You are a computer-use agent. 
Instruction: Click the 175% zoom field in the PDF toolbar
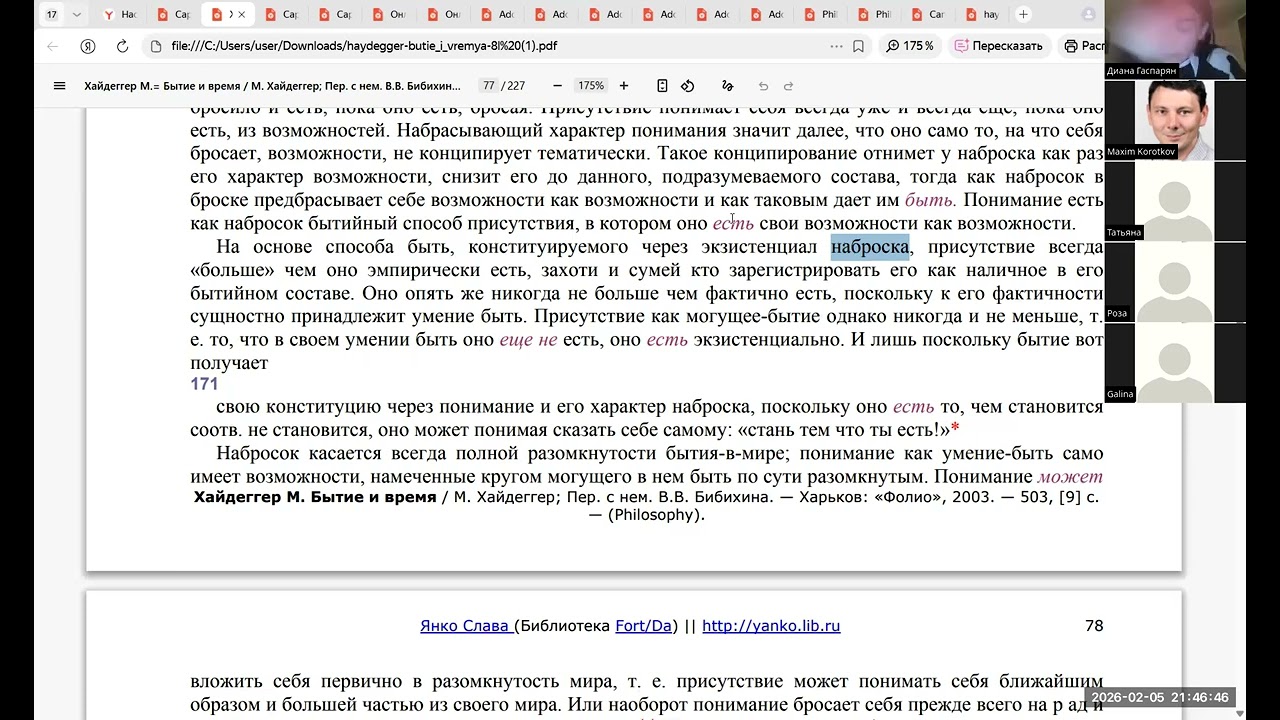(591, 86)
